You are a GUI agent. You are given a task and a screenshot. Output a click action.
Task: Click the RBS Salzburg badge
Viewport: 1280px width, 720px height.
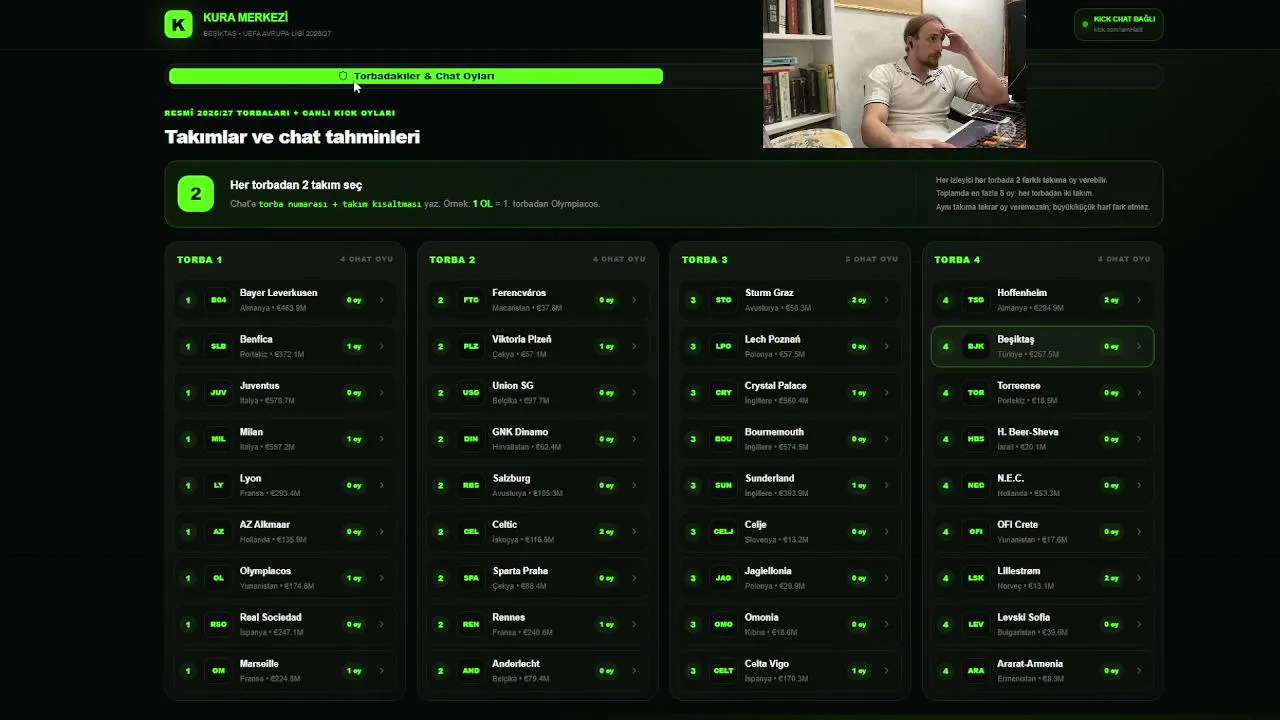point(471,485)
